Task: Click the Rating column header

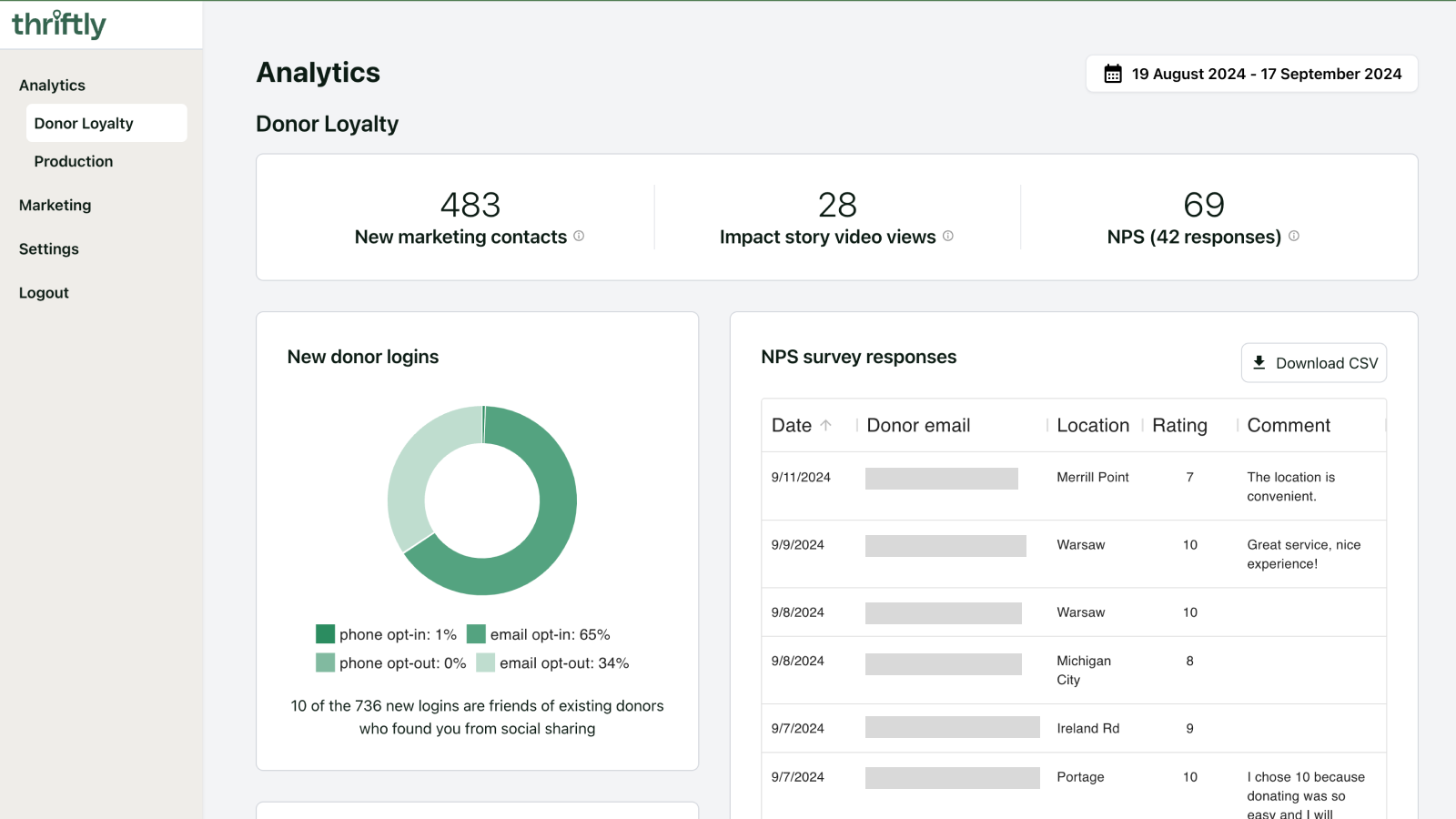Action: point(1179,425)
